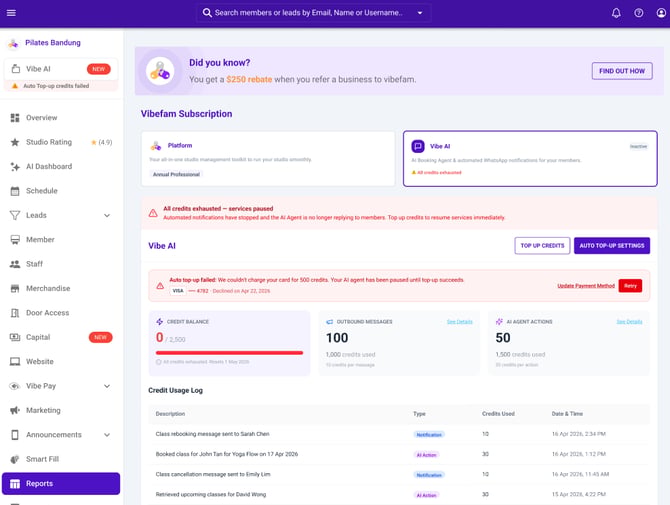The width and height of the screenshot is (670, 505).
Task: Expand the Vibe Pay submenu chevron
Action: (107, 386)
